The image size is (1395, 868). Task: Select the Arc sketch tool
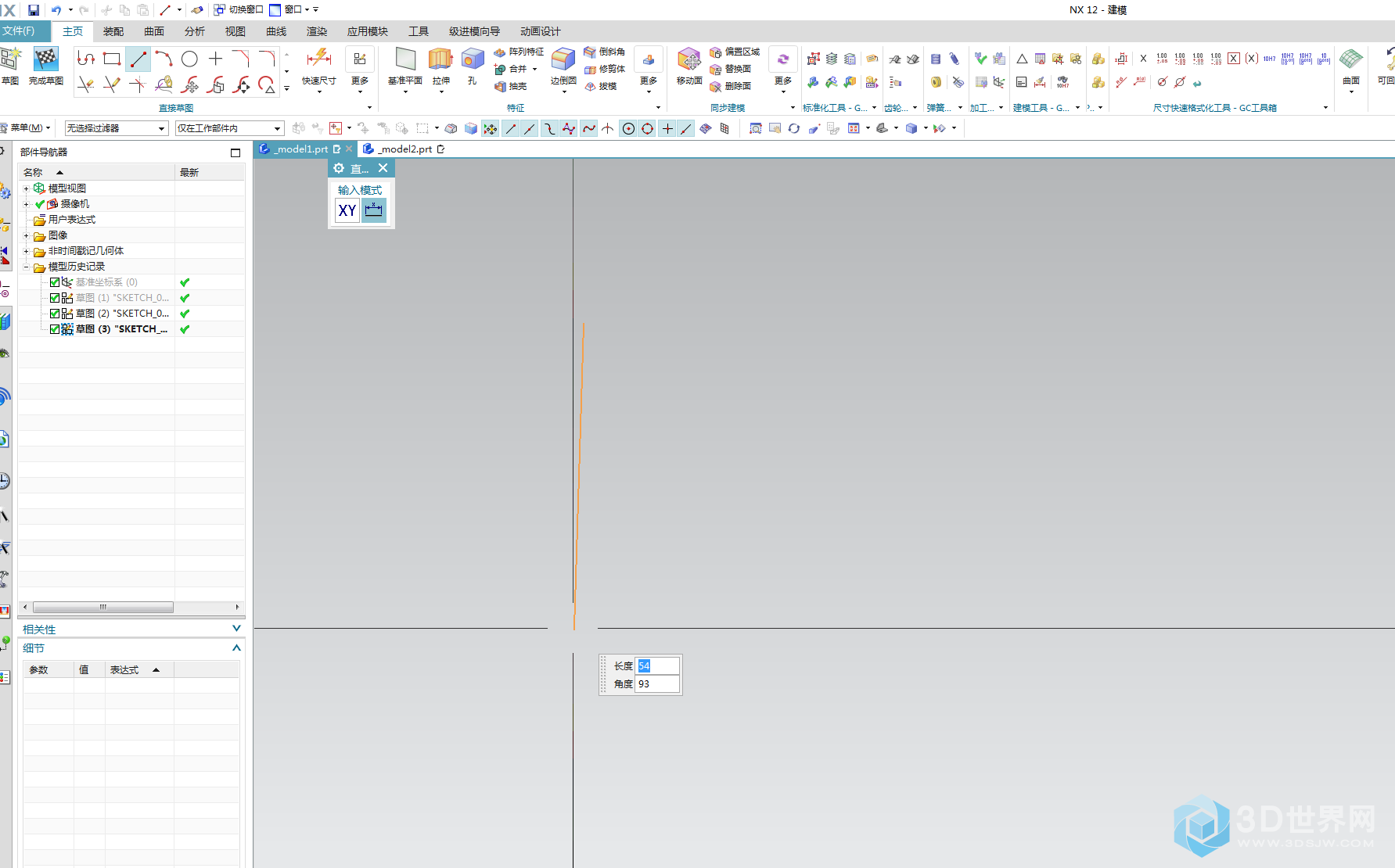164,59
